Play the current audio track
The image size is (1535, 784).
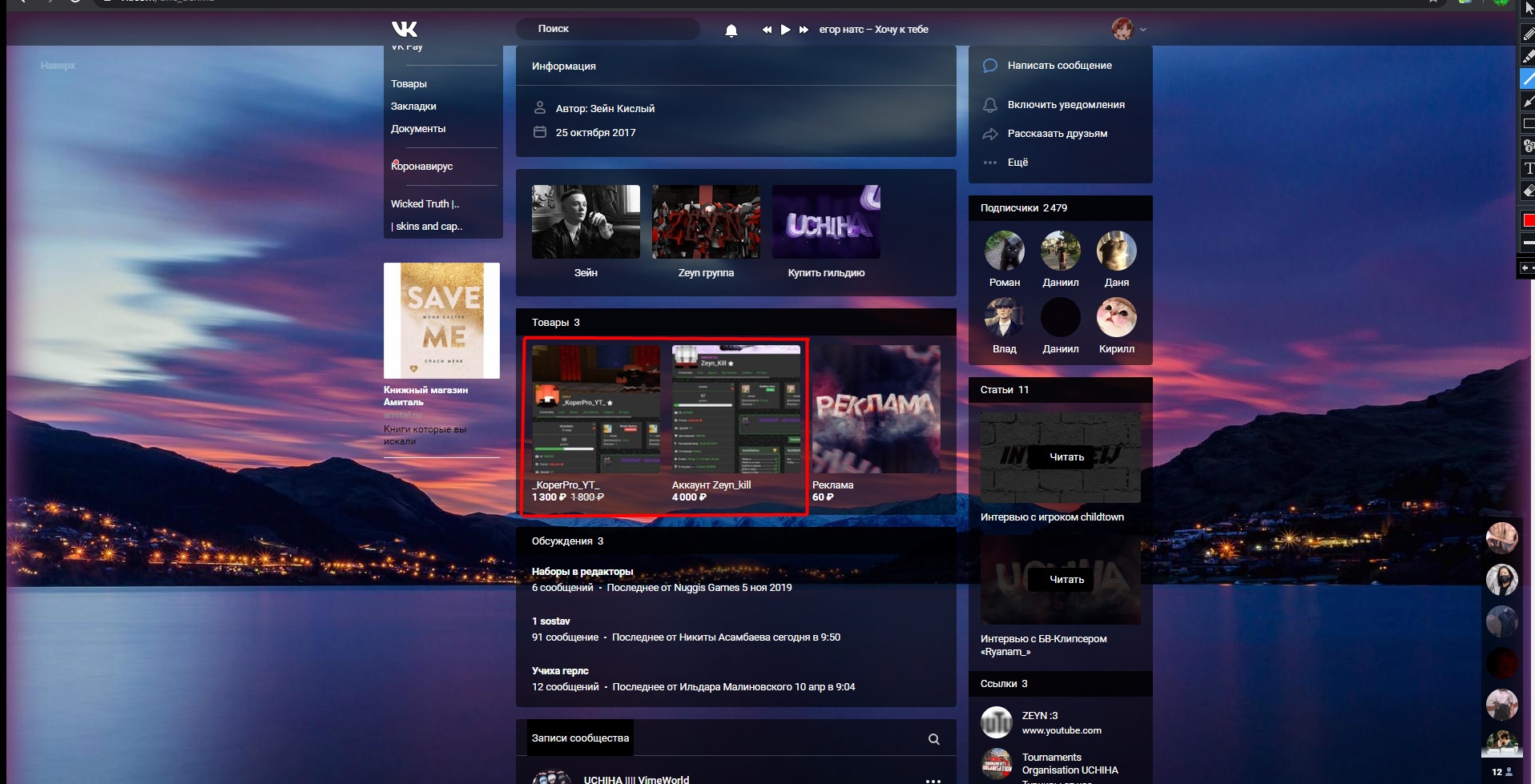pyautogui.click(x=785, y=30)
